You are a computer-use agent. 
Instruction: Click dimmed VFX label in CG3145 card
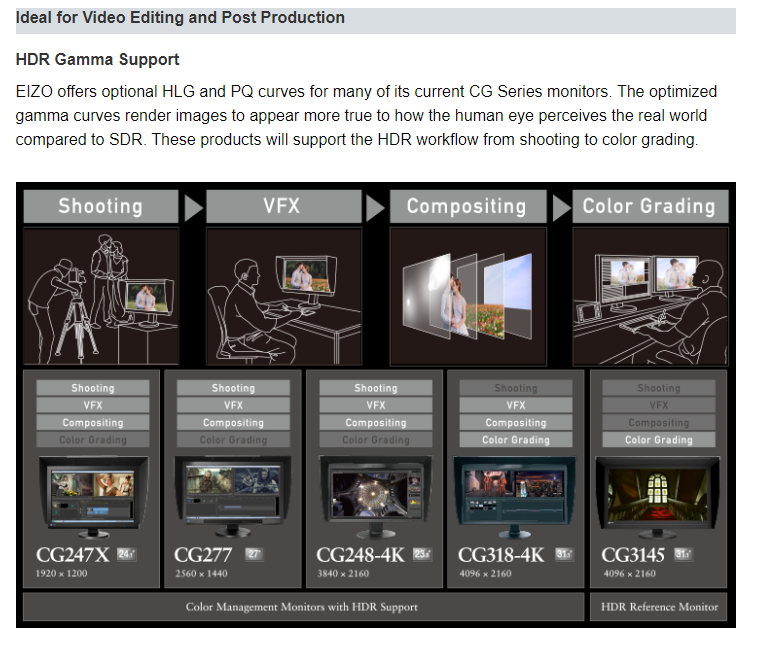(x=659, y=405)
